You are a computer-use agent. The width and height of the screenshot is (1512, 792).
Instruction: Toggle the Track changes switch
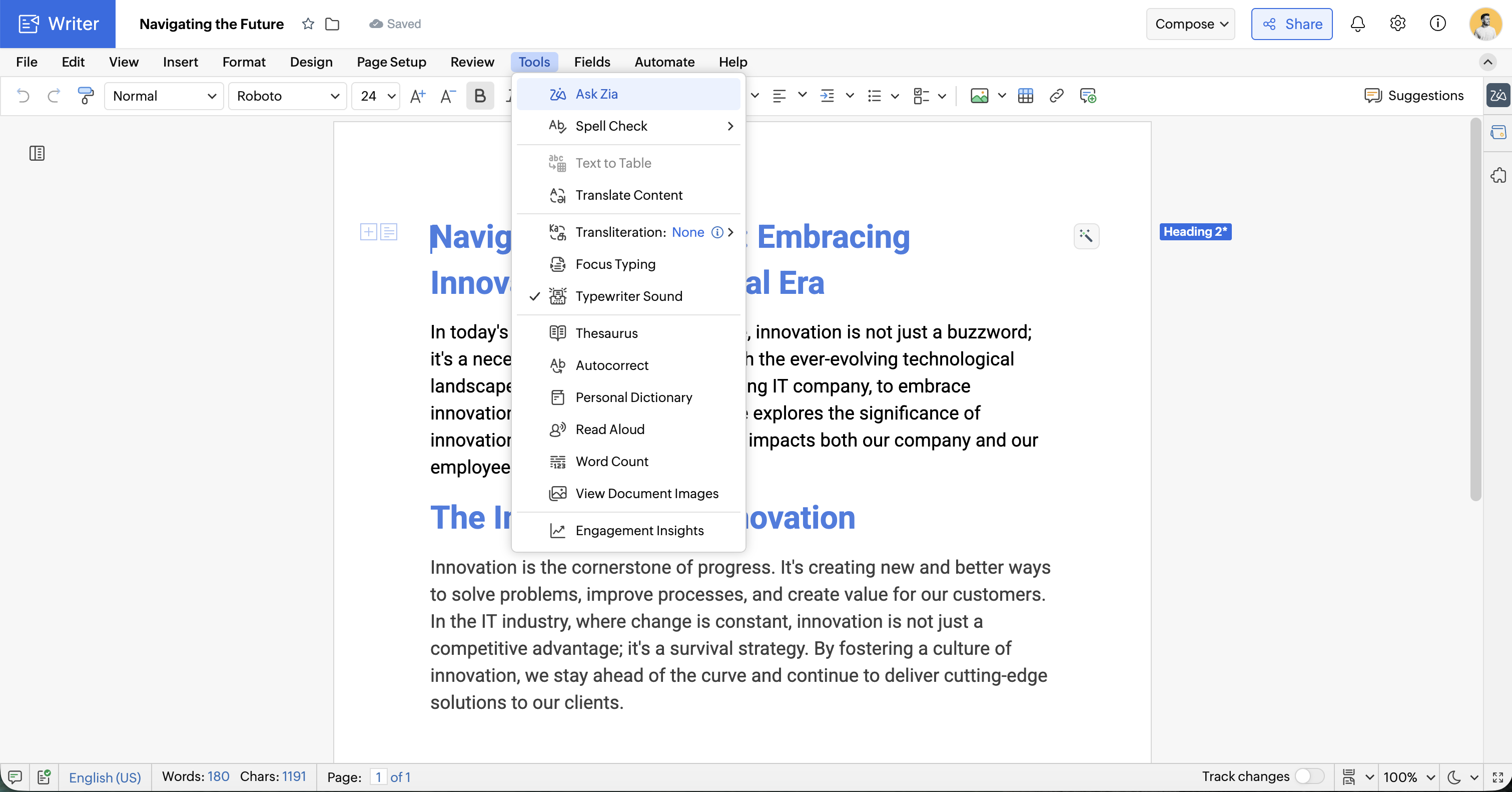click(x=1309, y=776)
